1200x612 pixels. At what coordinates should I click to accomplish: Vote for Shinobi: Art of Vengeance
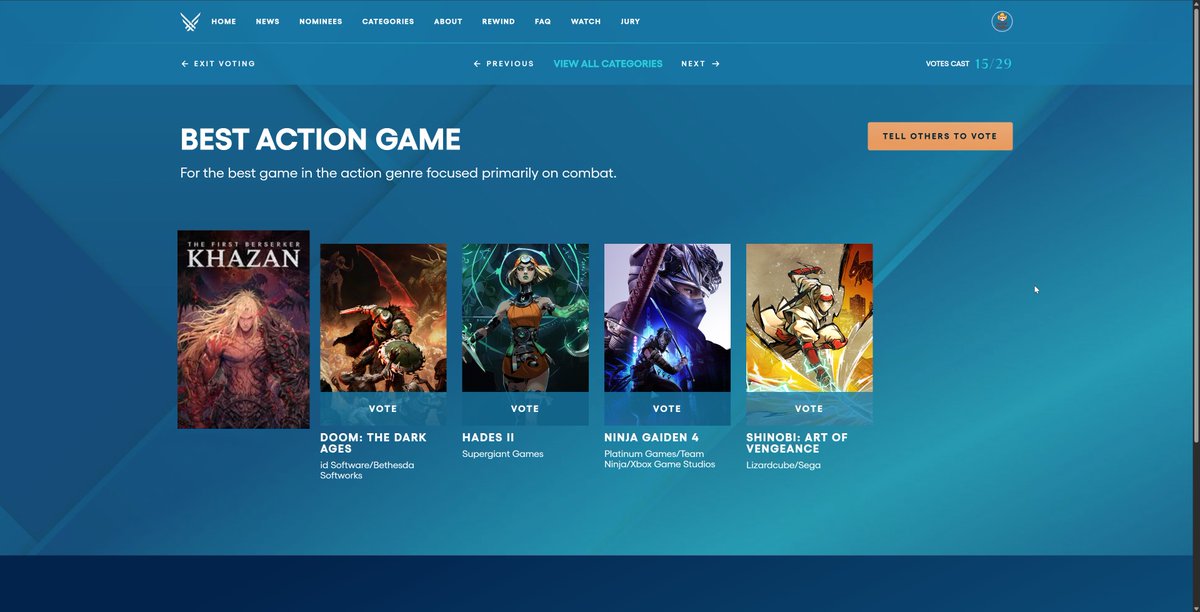(x=809, y=409)
